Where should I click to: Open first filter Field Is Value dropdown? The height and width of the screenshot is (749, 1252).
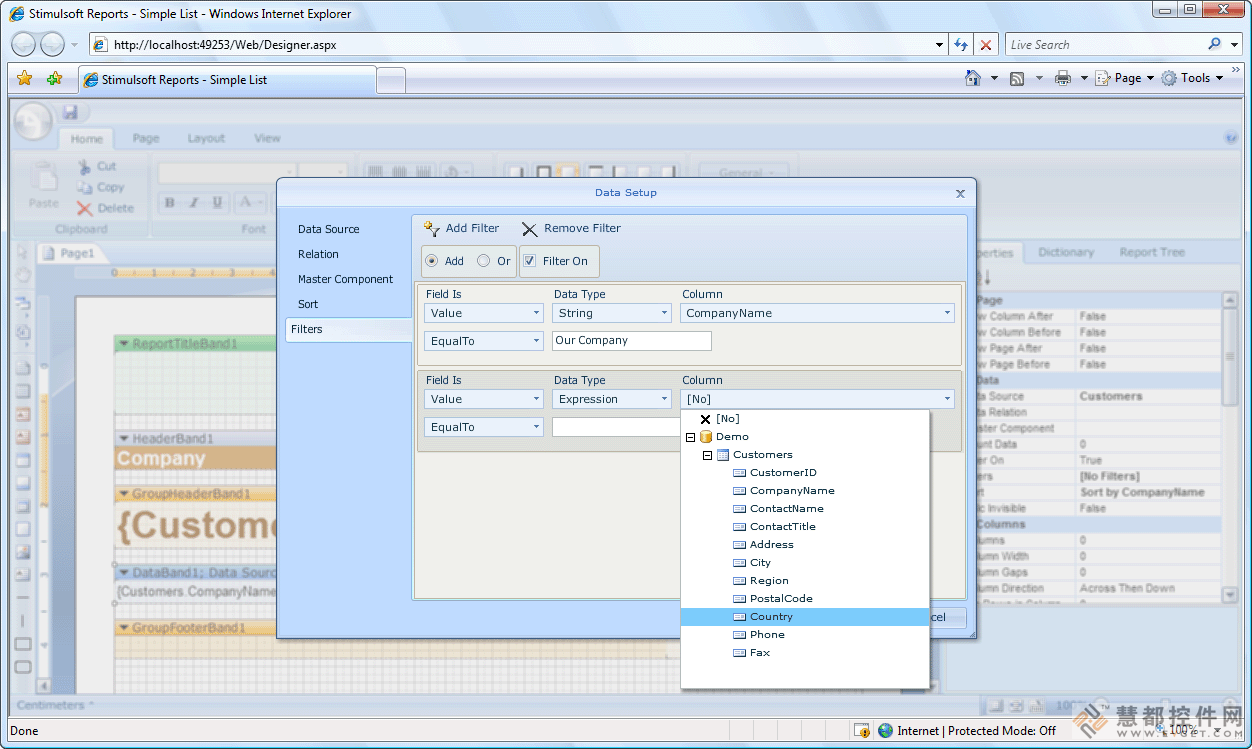(484, 313)
